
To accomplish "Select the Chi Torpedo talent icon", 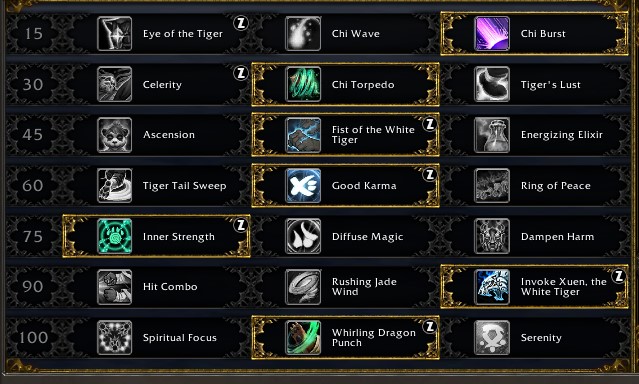I will coord(303,84).
